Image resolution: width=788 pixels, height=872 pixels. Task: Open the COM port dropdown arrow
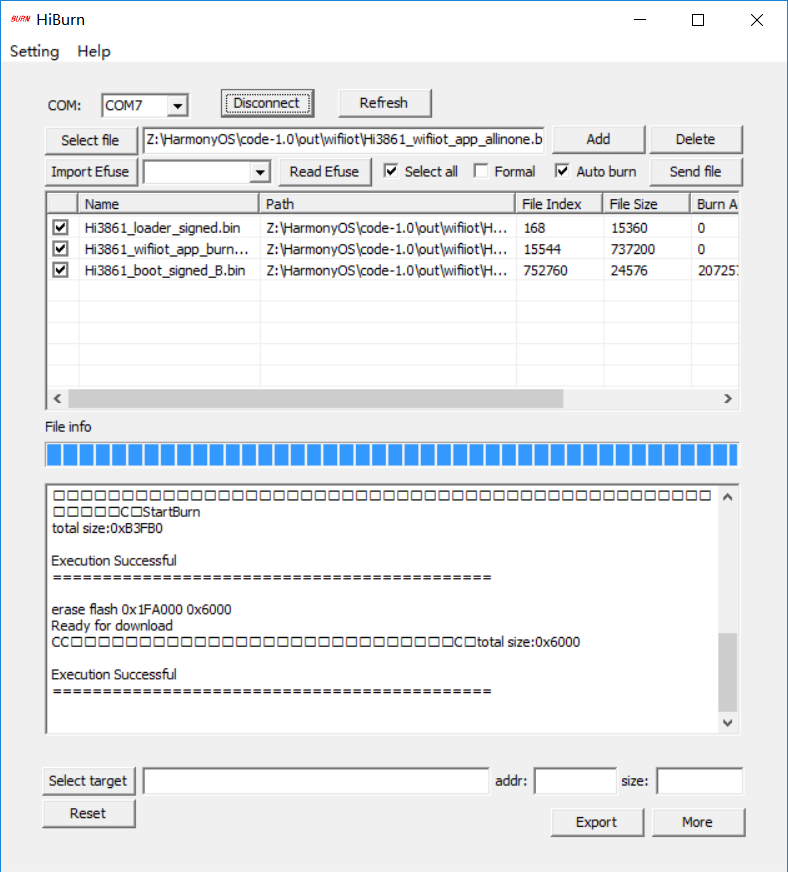177,106
